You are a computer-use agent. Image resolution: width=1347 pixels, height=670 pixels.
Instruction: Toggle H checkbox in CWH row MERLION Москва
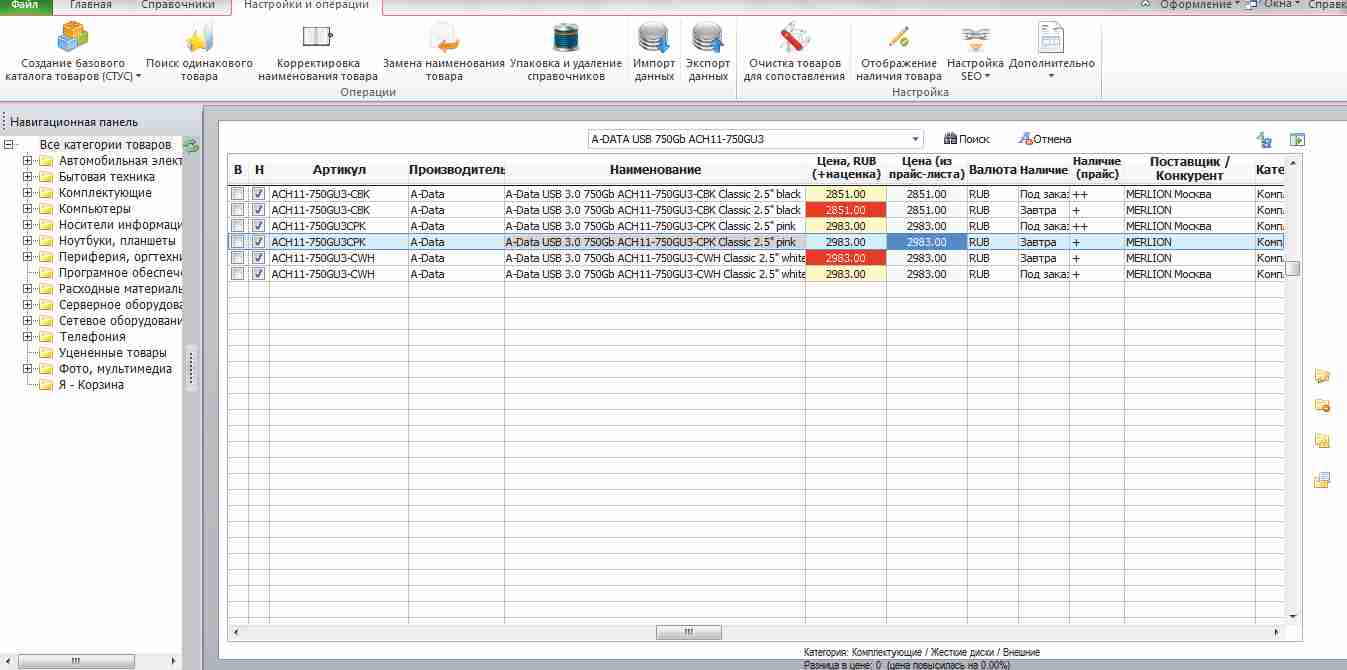259,274
